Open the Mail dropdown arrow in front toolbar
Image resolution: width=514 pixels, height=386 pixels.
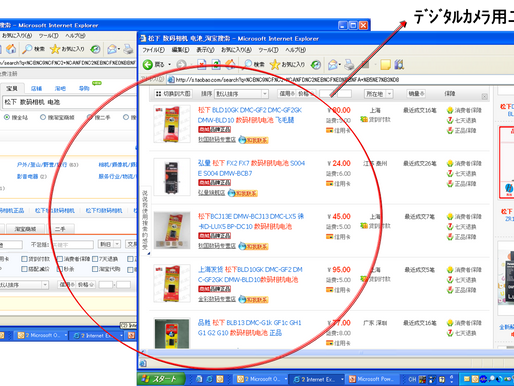(340, 64)
